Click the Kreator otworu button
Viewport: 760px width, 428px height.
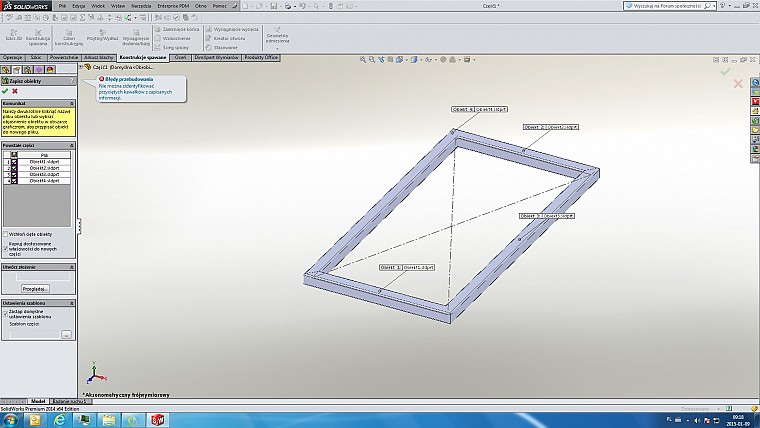(x=226, y=39)
